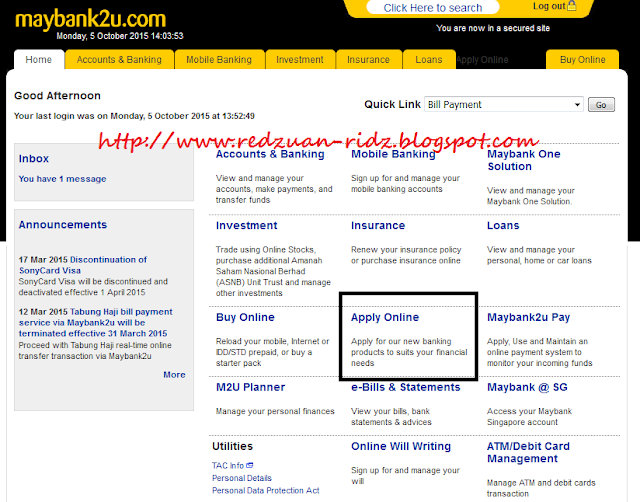Click 'View your bills, bank statements & advices' text

(391, 417)
